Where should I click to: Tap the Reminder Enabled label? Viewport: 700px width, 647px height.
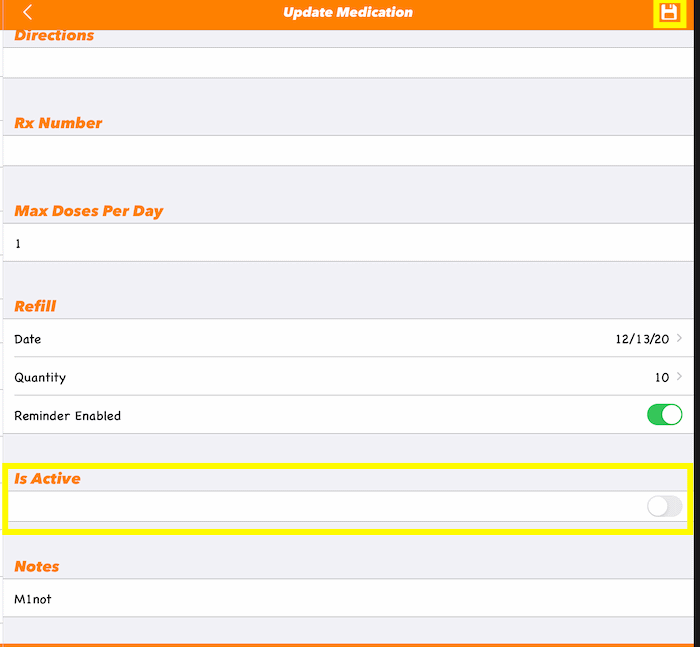67,416
